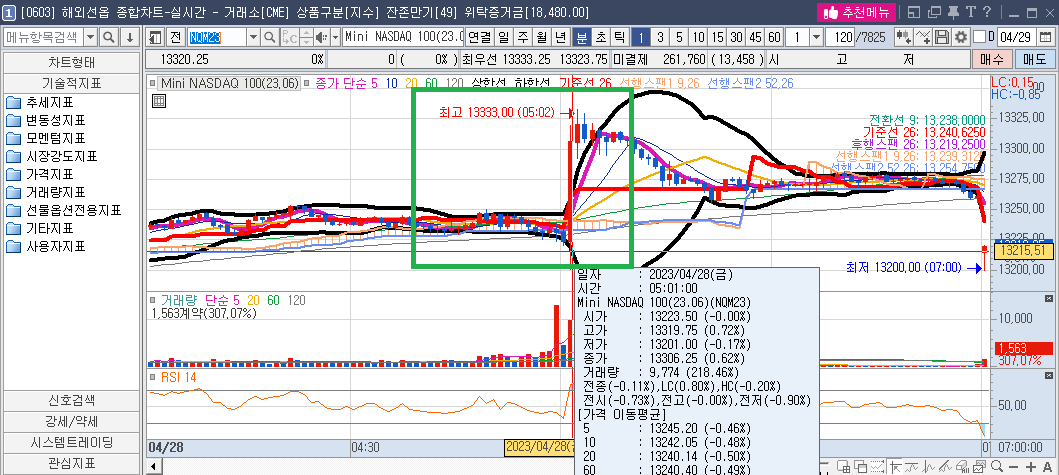Click the 04/29 date input field
1059x475 pixels.
[1018, 36]
